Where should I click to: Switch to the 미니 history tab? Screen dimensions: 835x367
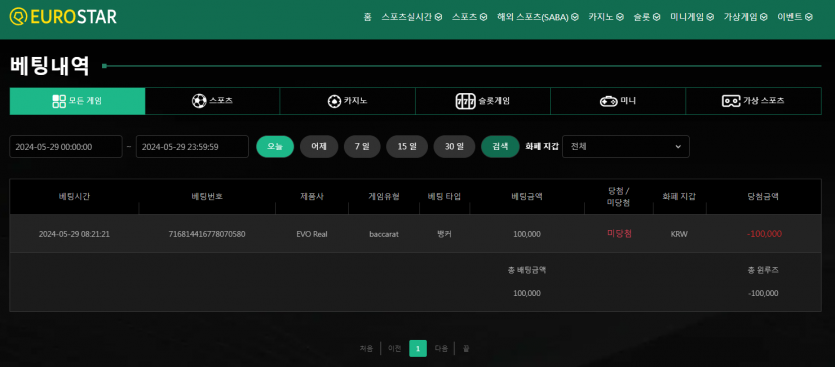pyautogui.click(x=618, y=101)
